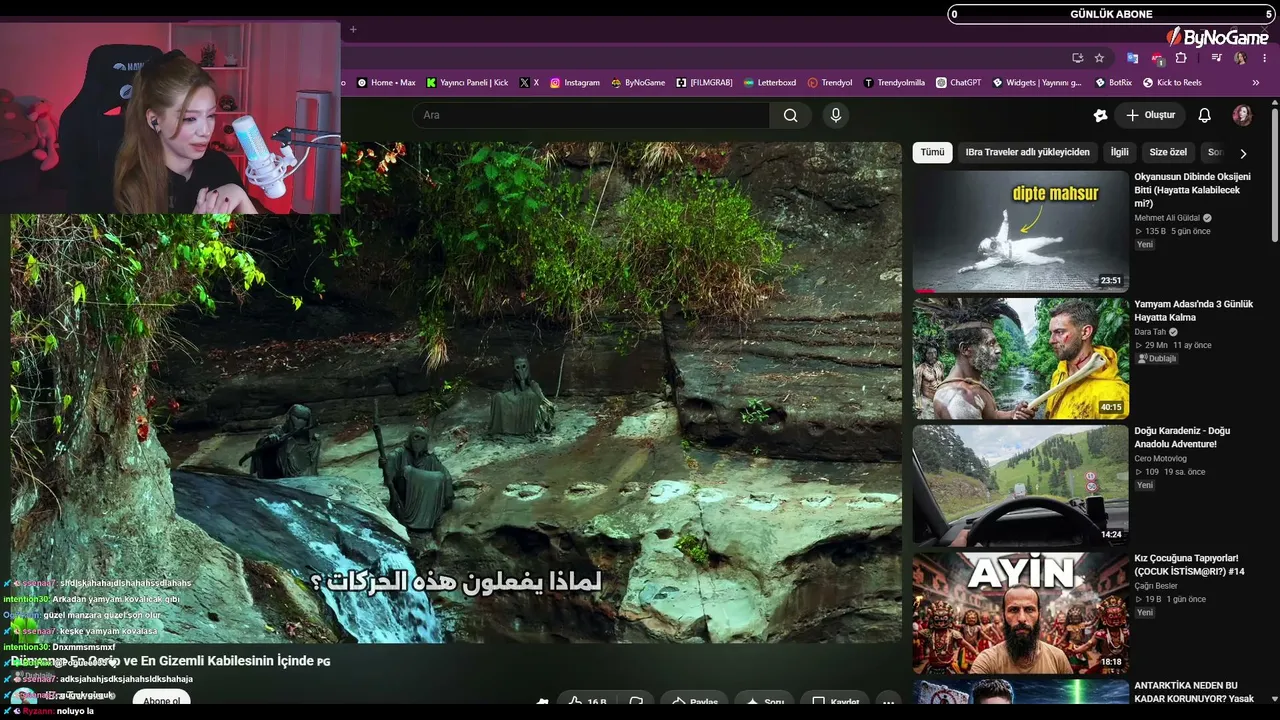Image resolution: width=1280 pixels, height=720 pixels.
Task: Open the ChatGPT bookmark
Action: (x=959, y=83)
